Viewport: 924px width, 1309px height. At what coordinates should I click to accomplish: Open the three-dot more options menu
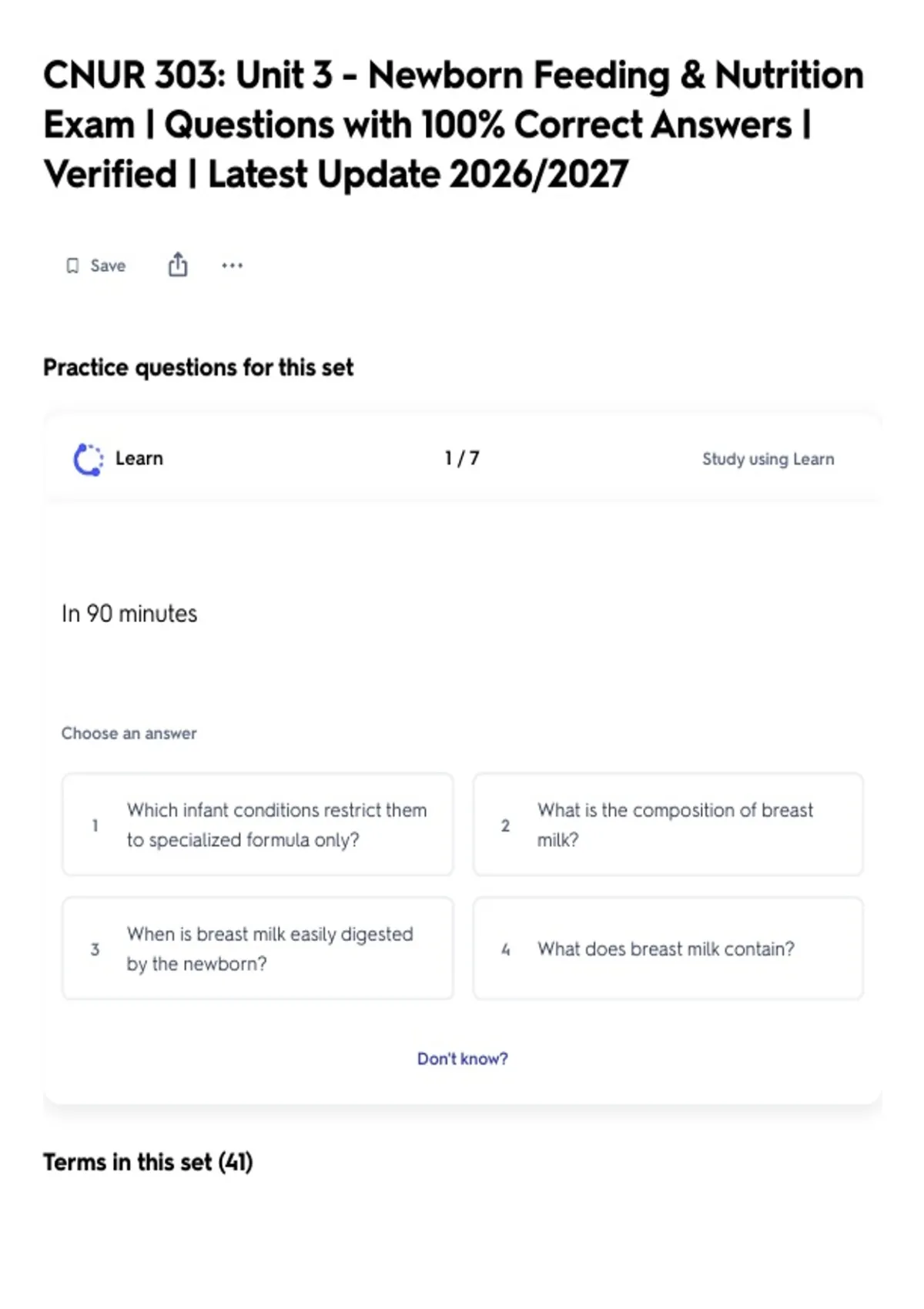(x=232, y=266)
